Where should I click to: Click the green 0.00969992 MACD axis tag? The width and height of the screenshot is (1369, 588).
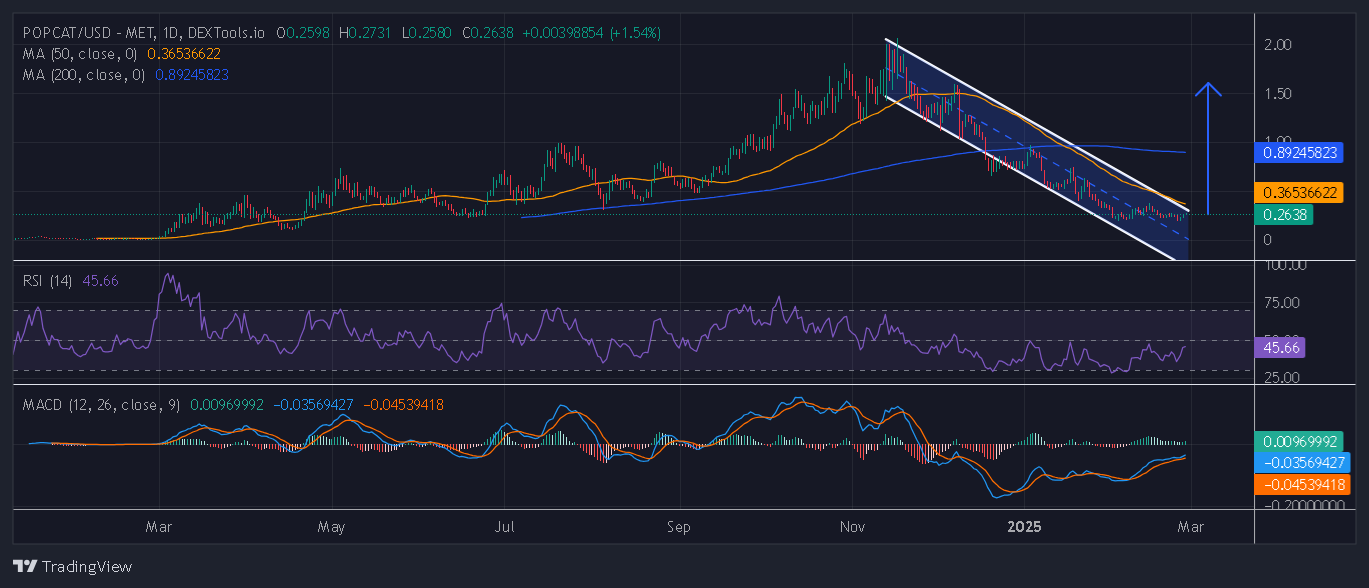pyautogui.click(x=1297, y=441)
